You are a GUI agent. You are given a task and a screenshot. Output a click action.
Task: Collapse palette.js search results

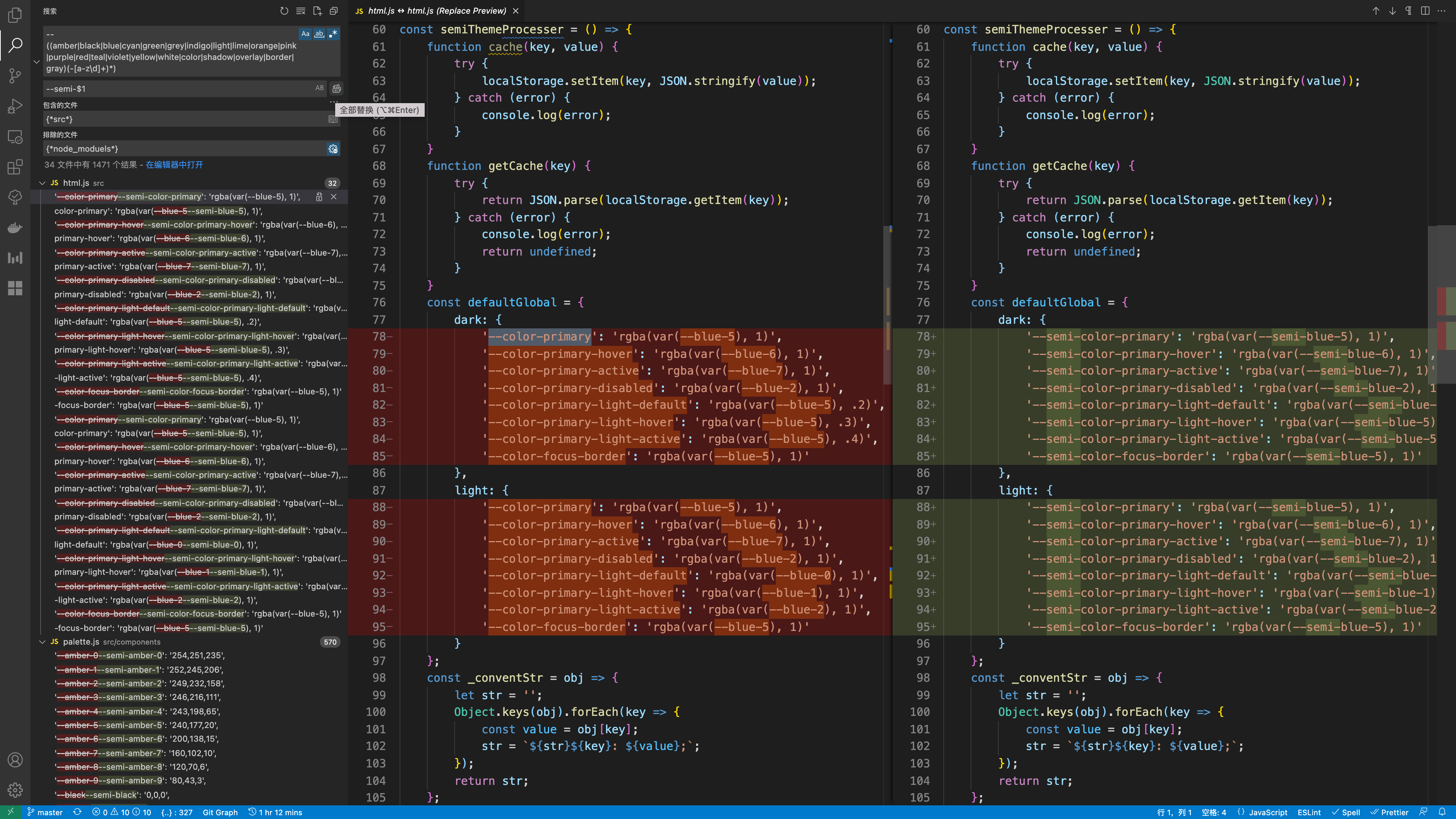click(42, 642)
